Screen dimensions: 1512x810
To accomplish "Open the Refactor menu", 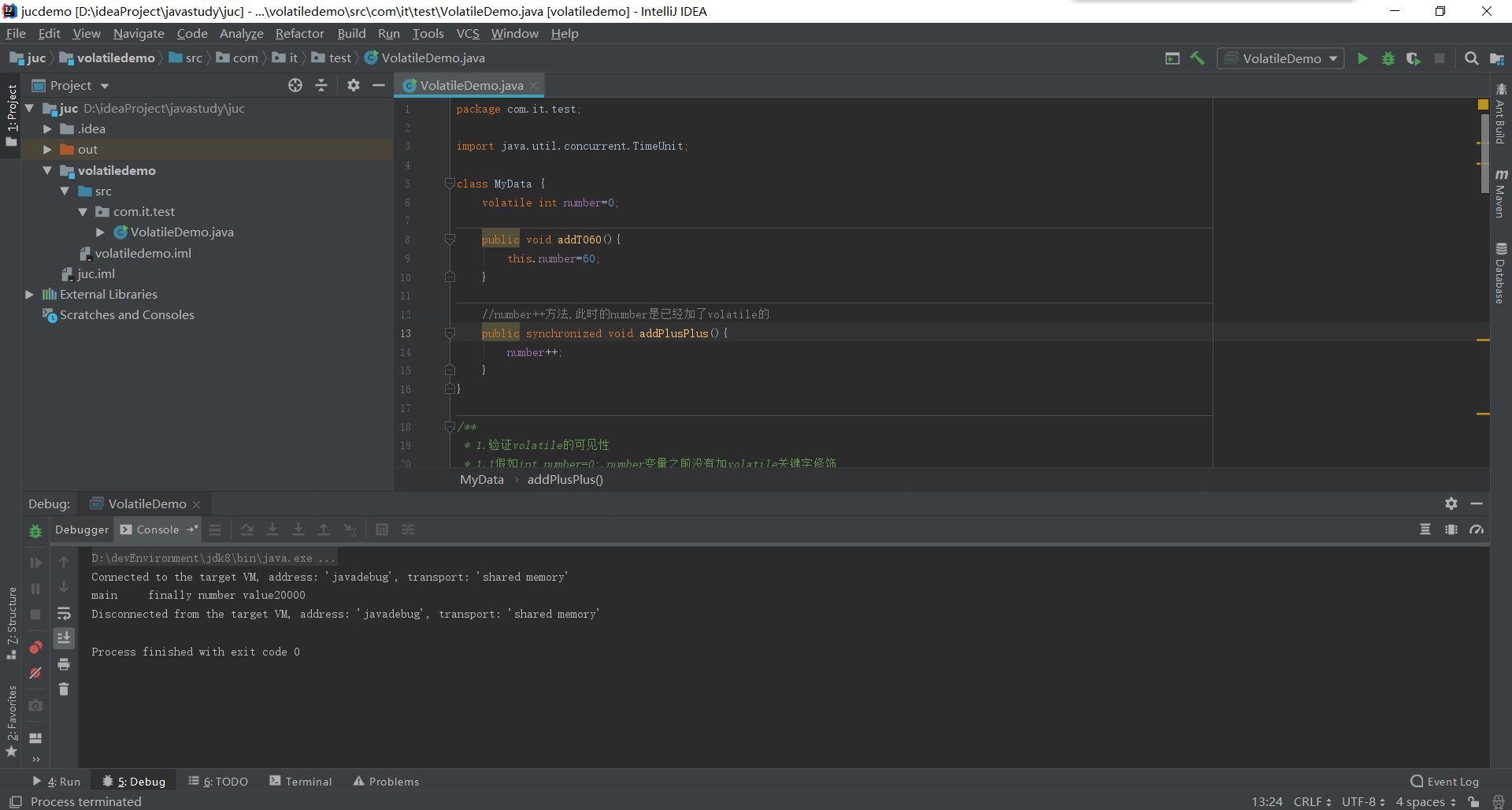I will 299,33.
